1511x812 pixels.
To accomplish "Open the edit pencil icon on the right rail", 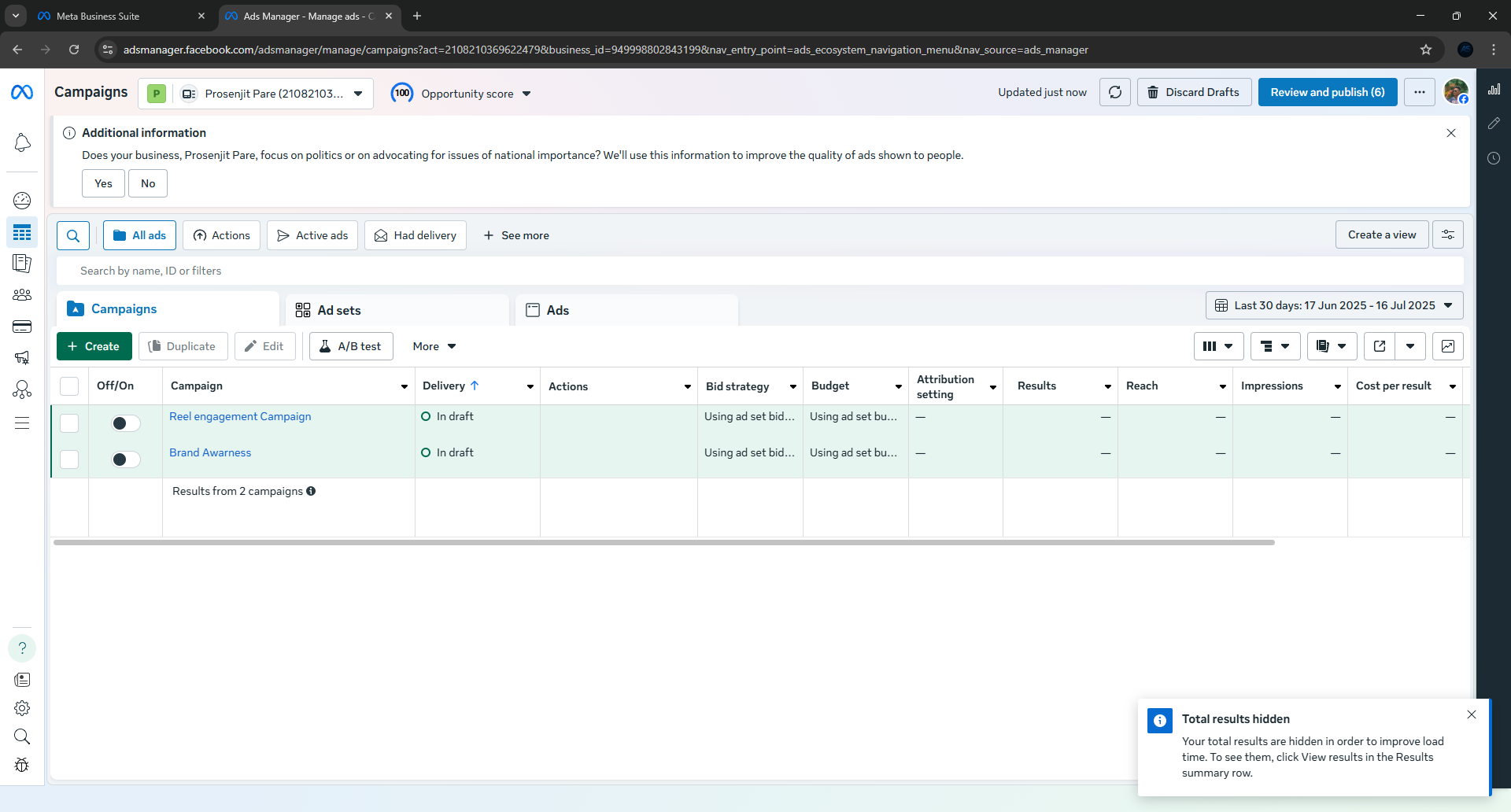I will click(1494, 124).
